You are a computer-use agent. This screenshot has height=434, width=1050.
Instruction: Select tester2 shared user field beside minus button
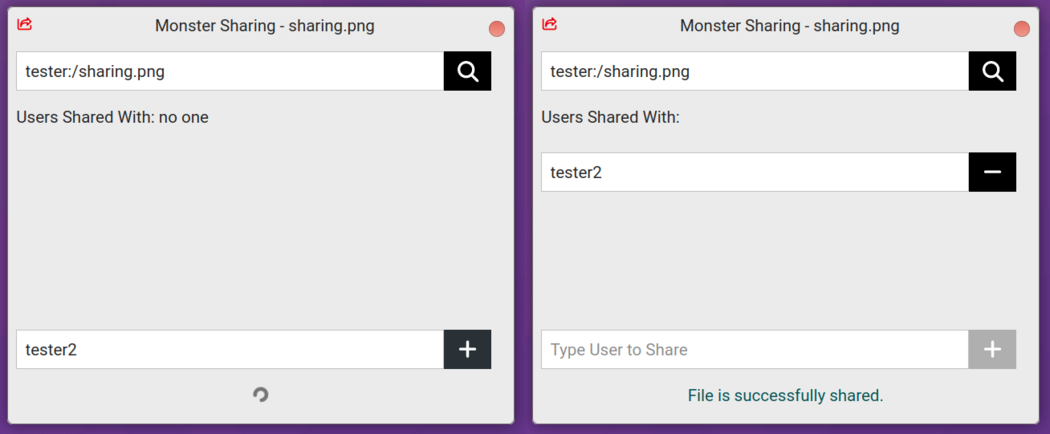tap(755, 172)
